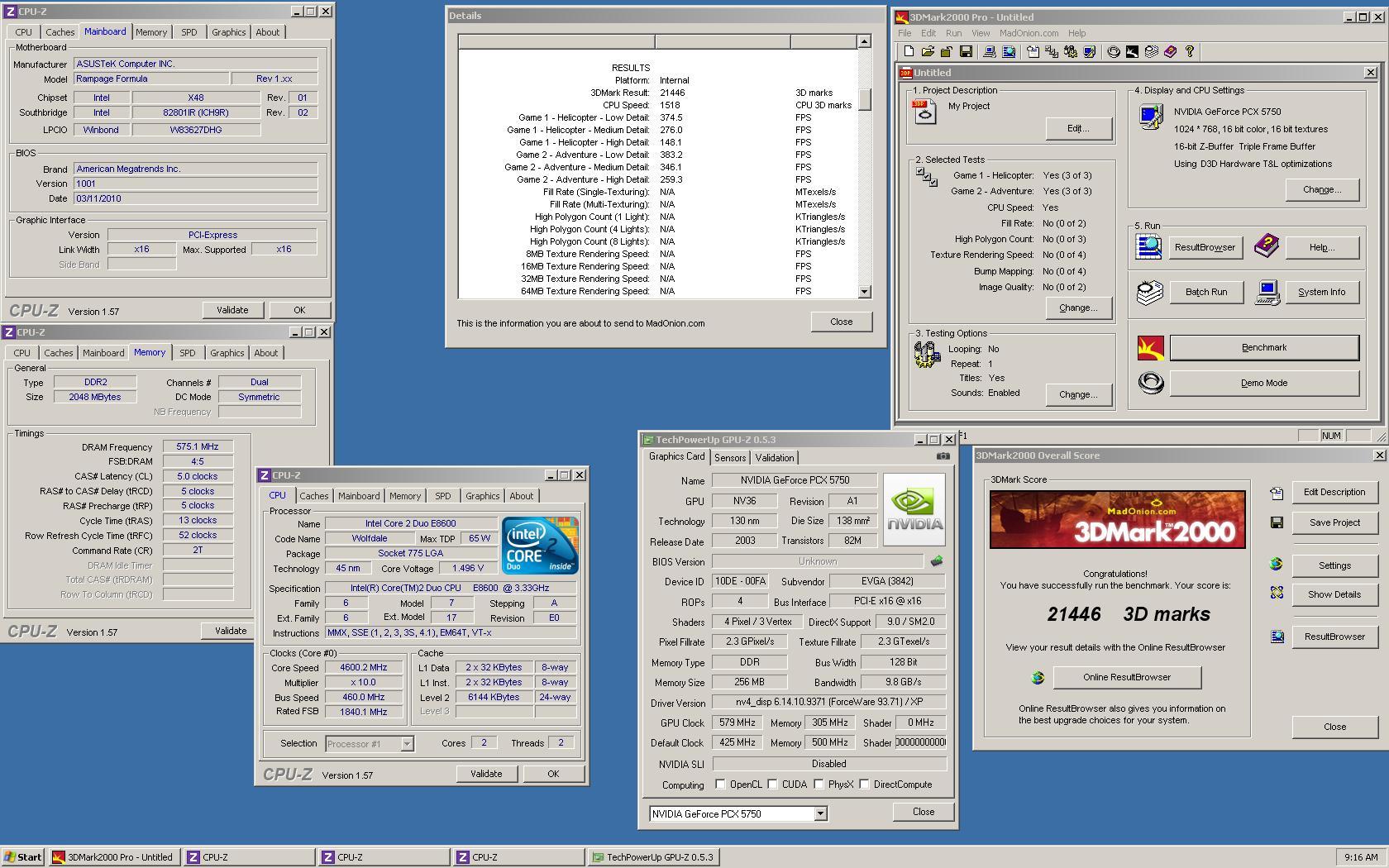Click the Edit Description button
Image resolution: width=1389 pixels, height=868 pixels.
[x=1334, y=492]
